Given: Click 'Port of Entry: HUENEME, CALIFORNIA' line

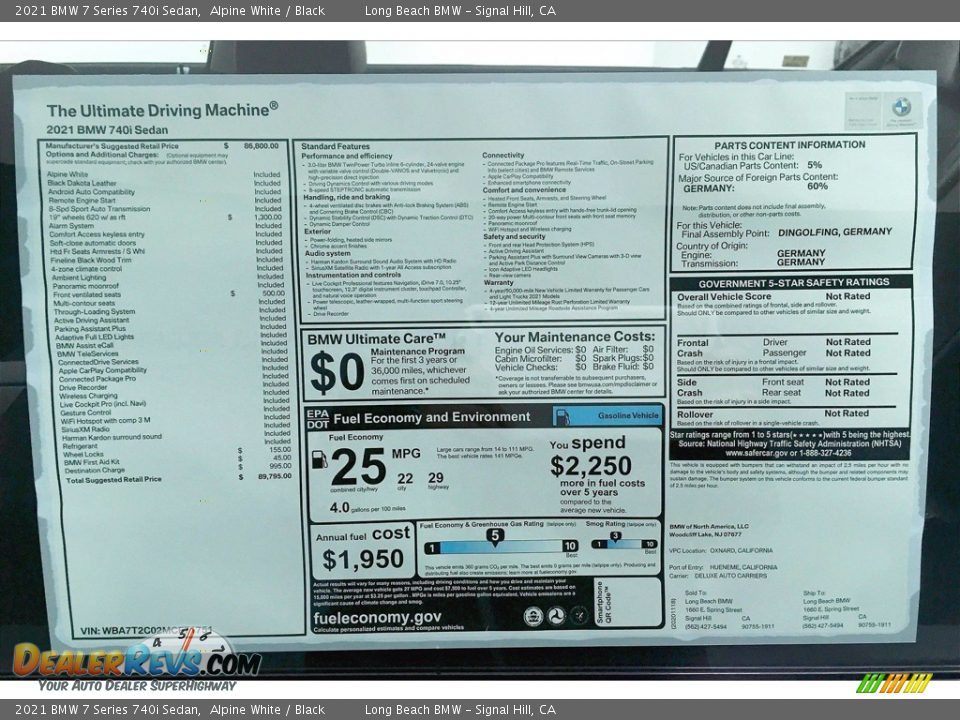Looking at the screenshot, I should (x=723, y=568).
